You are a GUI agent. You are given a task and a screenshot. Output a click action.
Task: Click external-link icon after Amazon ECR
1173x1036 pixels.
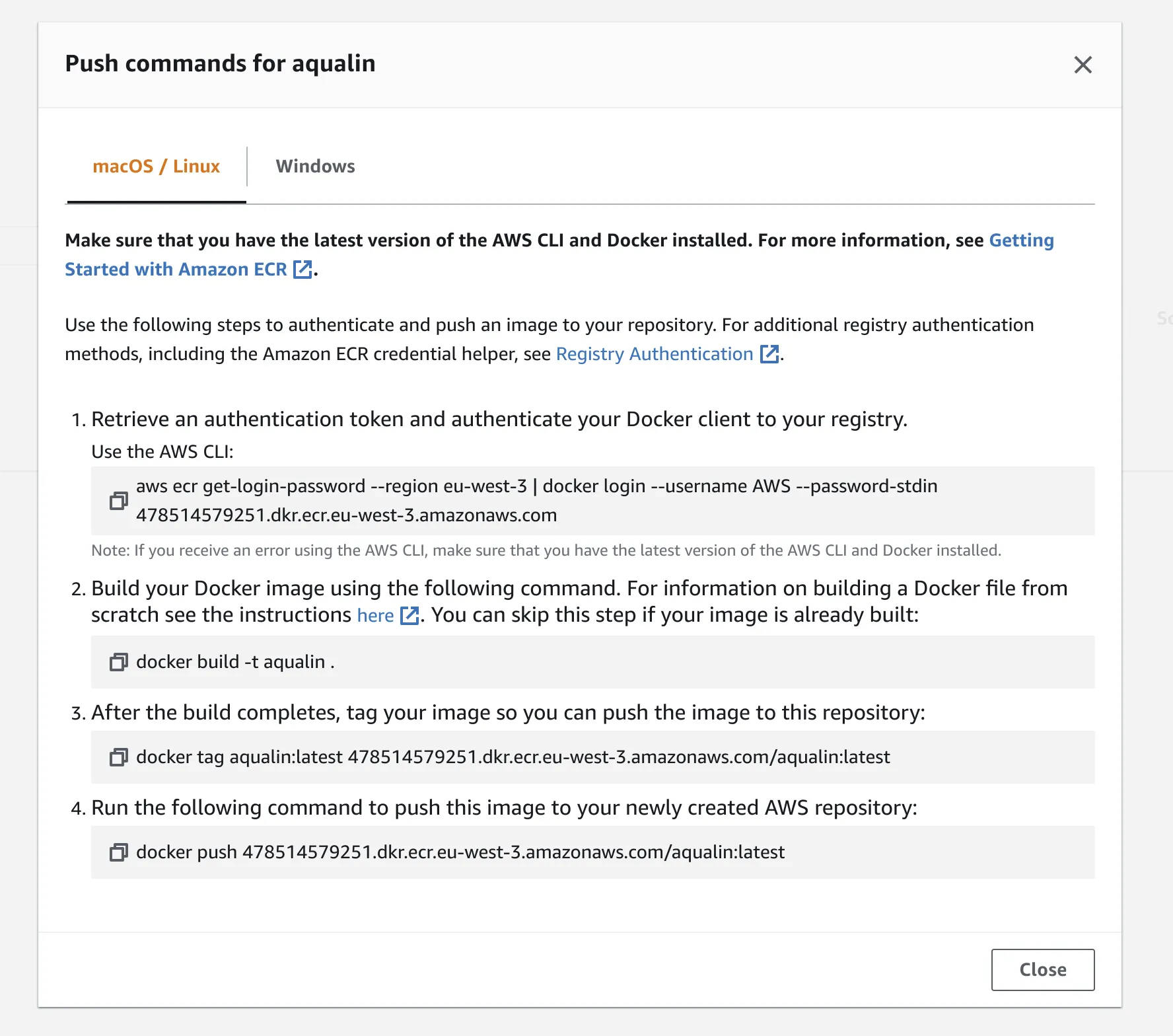pos(302,270)
